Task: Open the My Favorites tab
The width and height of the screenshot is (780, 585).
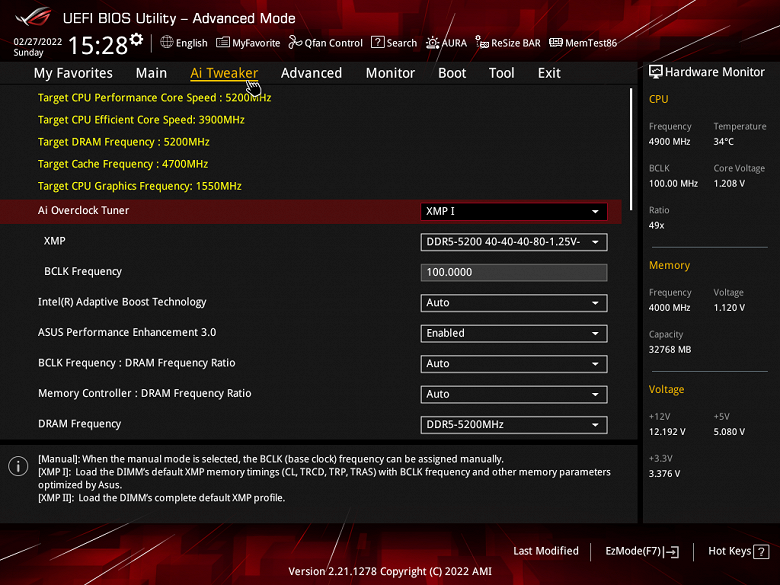Action: 73,73
